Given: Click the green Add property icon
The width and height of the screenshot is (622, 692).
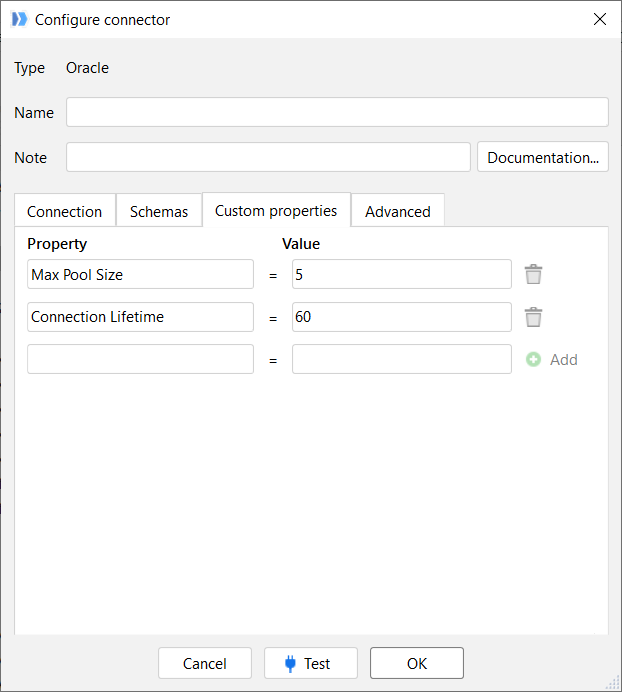Looking at the screenshot, I should click(534, 360).
